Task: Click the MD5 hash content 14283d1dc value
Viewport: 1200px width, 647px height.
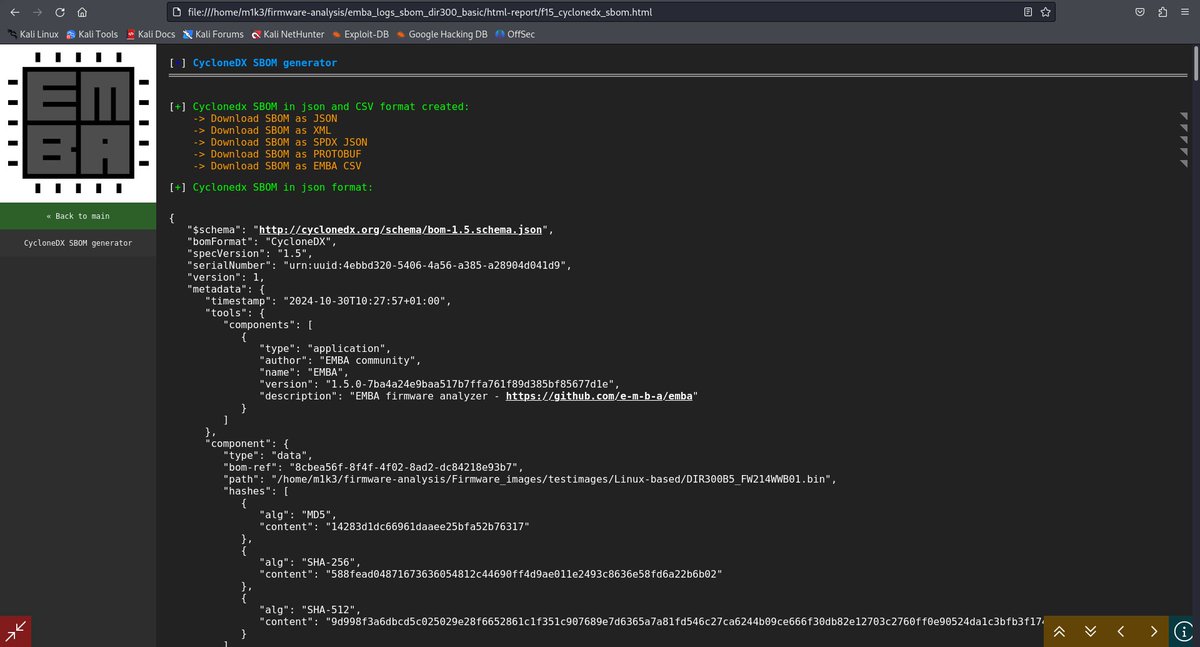Action: coord(428,525)
